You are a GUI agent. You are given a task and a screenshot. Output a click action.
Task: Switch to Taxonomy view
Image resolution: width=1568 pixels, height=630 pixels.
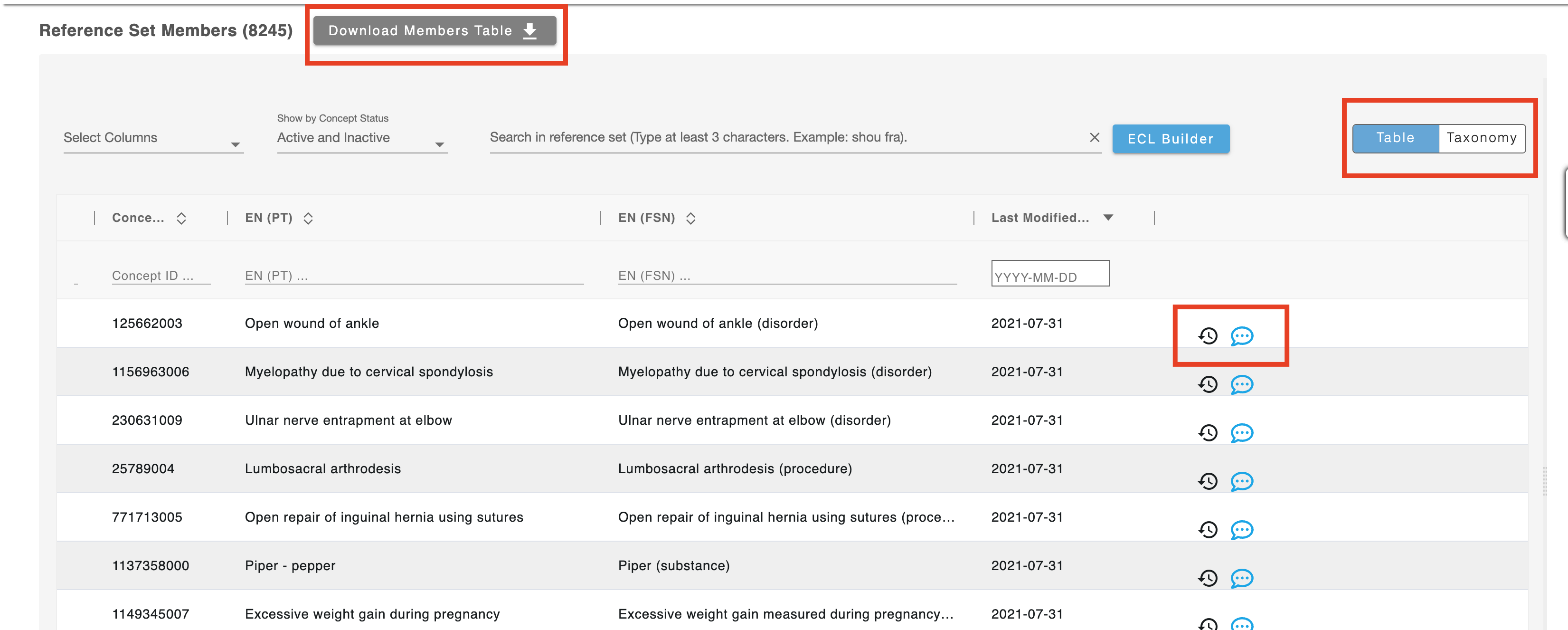pos(1482,138)
